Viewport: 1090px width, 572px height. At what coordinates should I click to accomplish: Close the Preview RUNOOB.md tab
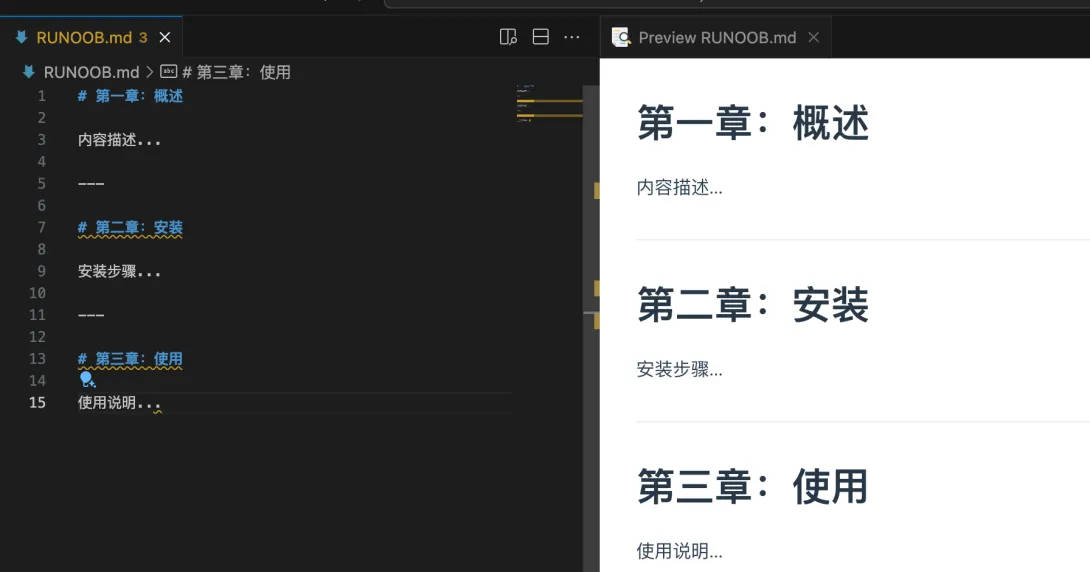[813, 38]
